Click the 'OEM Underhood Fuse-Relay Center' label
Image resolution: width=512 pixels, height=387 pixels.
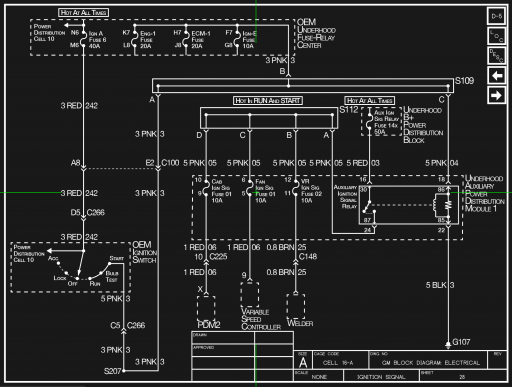316,34
